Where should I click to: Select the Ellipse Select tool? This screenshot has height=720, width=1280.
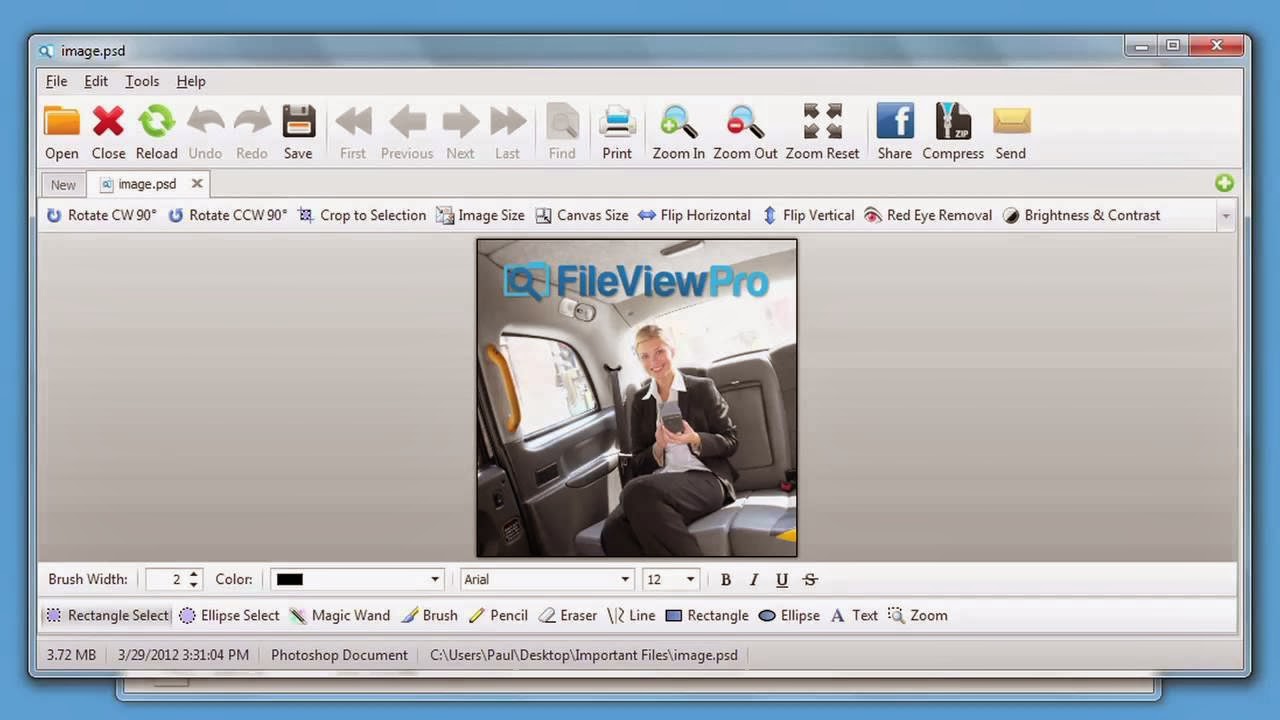pyautogui.click(x=229, y=615)
